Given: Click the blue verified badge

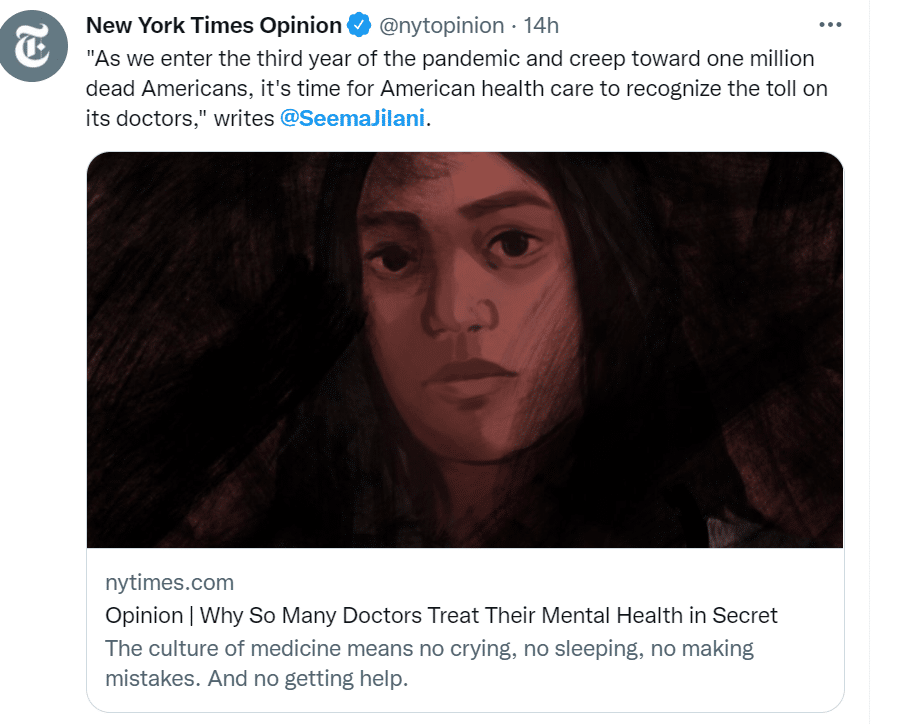Looking at the screenshot, I should (x=359, y=25).
